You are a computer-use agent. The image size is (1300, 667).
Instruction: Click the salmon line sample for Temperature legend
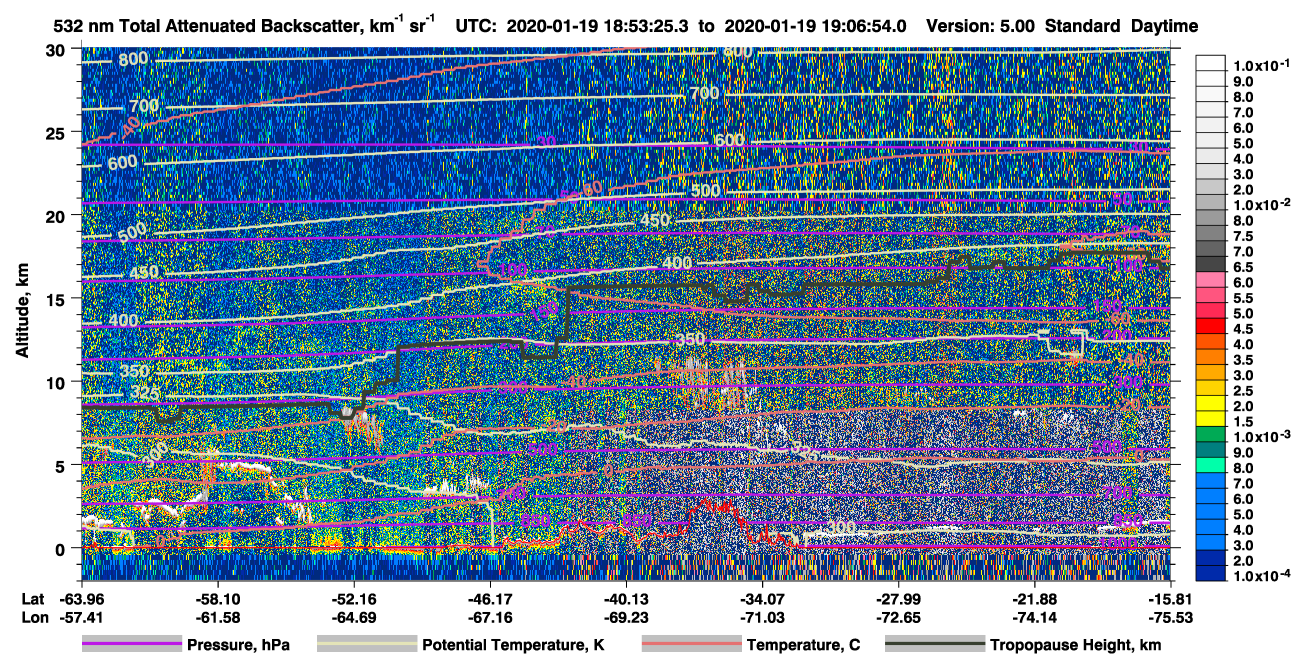coord(690,645)
